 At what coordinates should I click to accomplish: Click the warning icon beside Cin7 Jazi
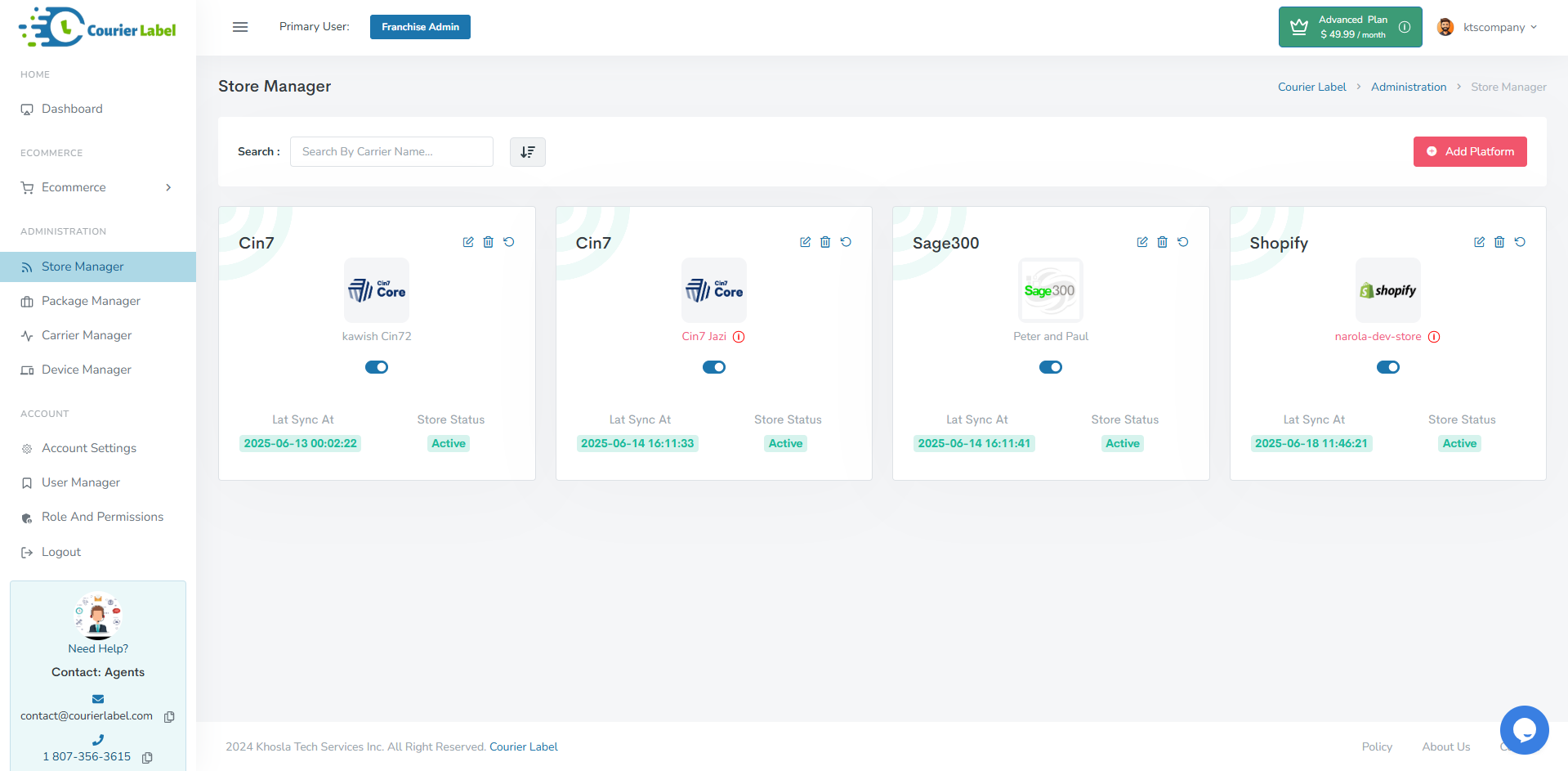coord(739,337)
